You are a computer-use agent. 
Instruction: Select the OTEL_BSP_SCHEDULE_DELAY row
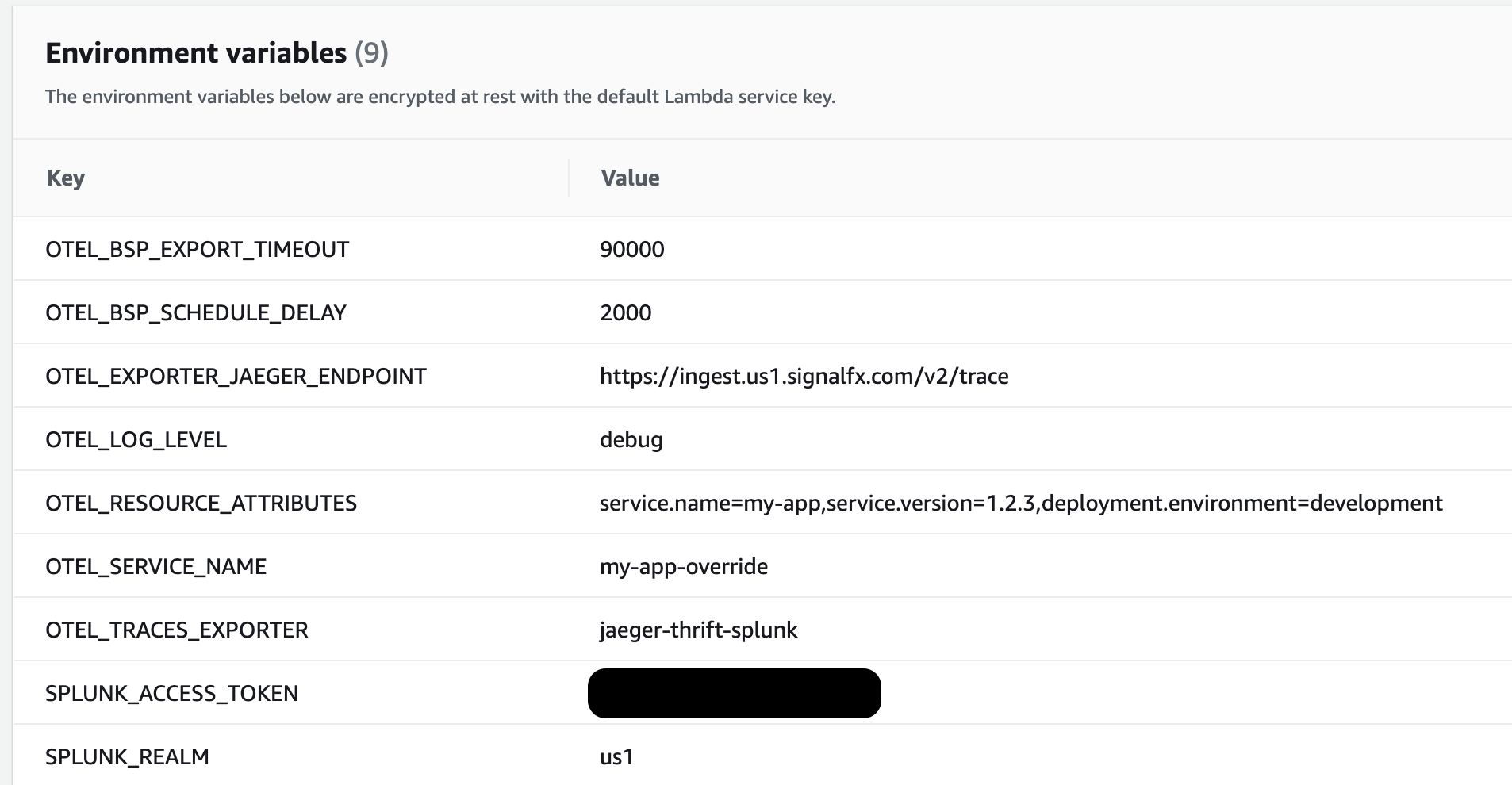point(194,312)
